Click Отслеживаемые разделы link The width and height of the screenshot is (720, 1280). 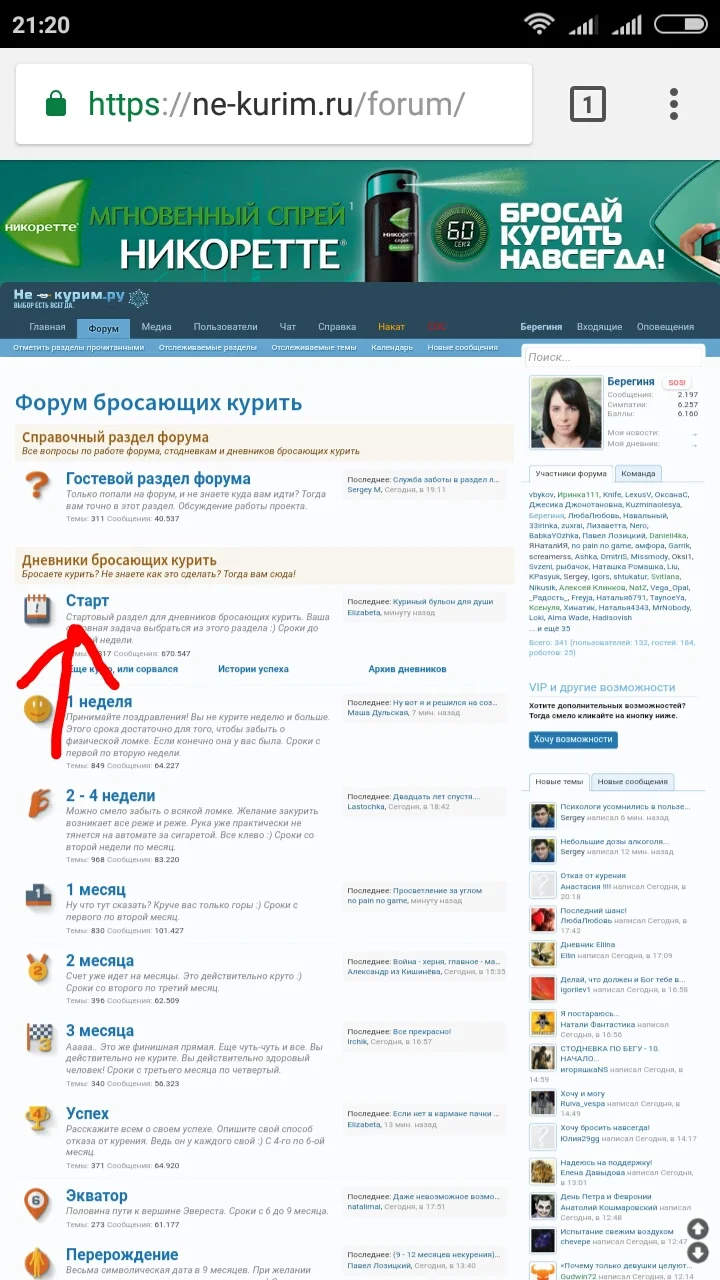tap(208, 348)
